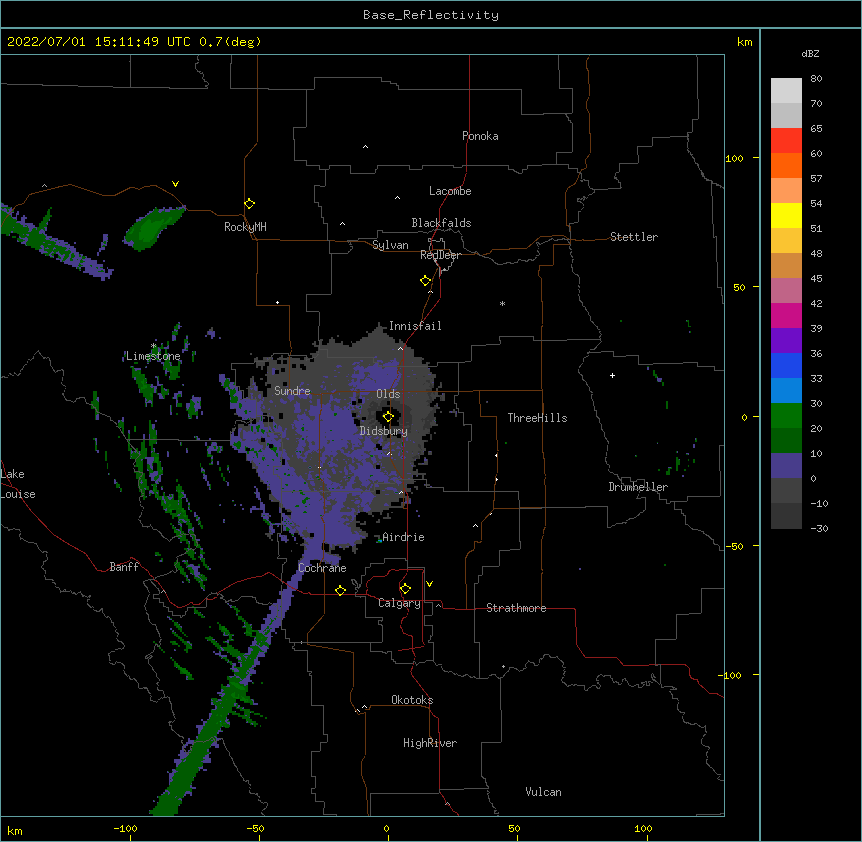Pick the red 65-60 dBZ legend color
The width and height of the screenshot is (862, 842).
pos(786,140)
